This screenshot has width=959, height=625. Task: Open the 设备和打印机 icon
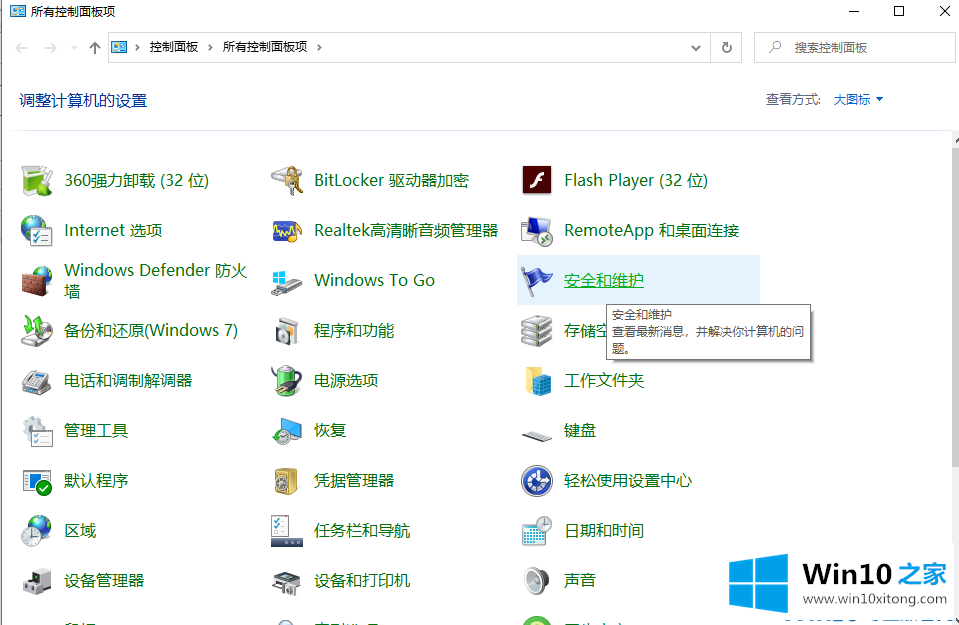[x=287, y=583]
